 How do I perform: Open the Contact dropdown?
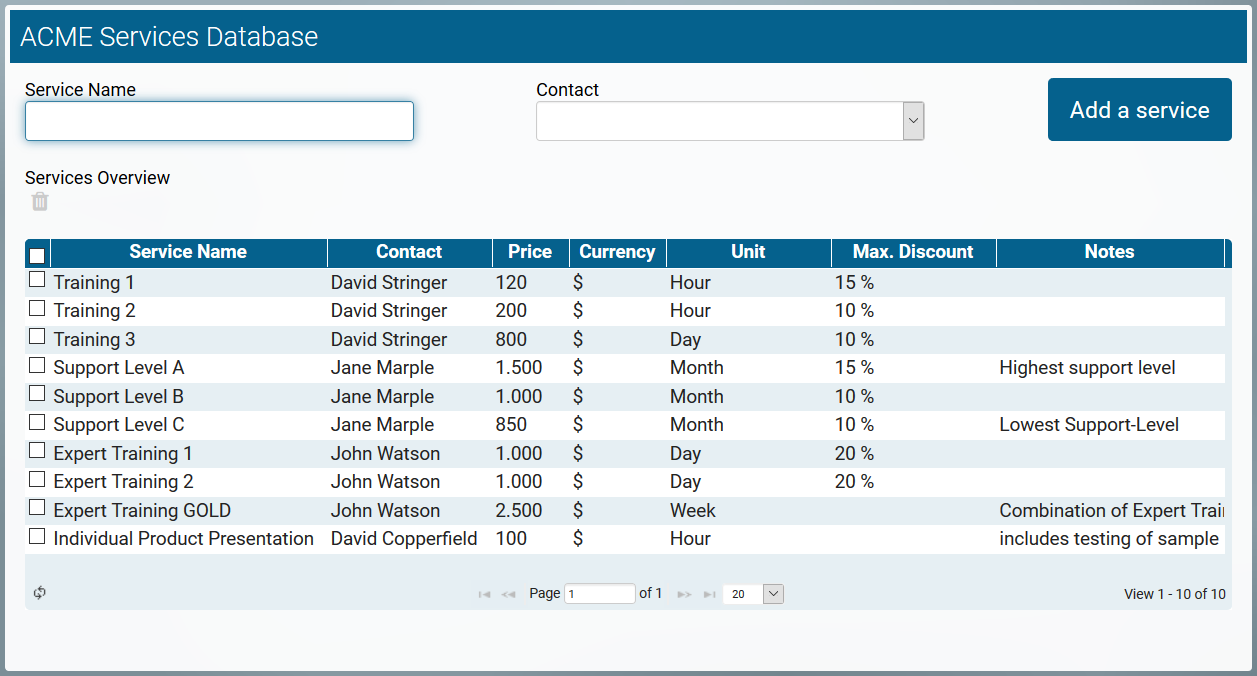pos(913,120)
